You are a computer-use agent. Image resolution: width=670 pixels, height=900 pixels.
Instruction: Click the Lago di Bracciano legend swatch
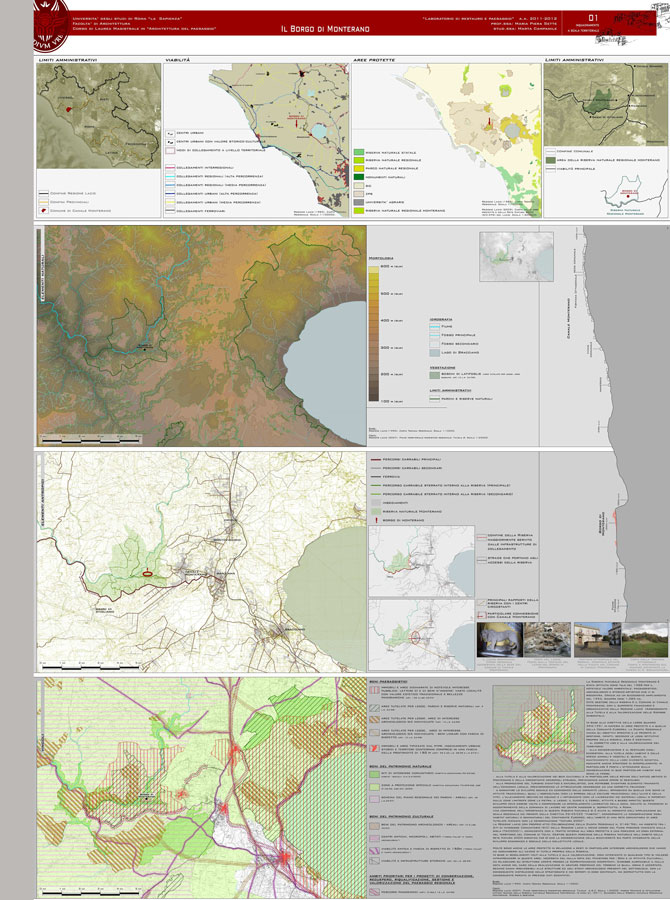[435, 354]
